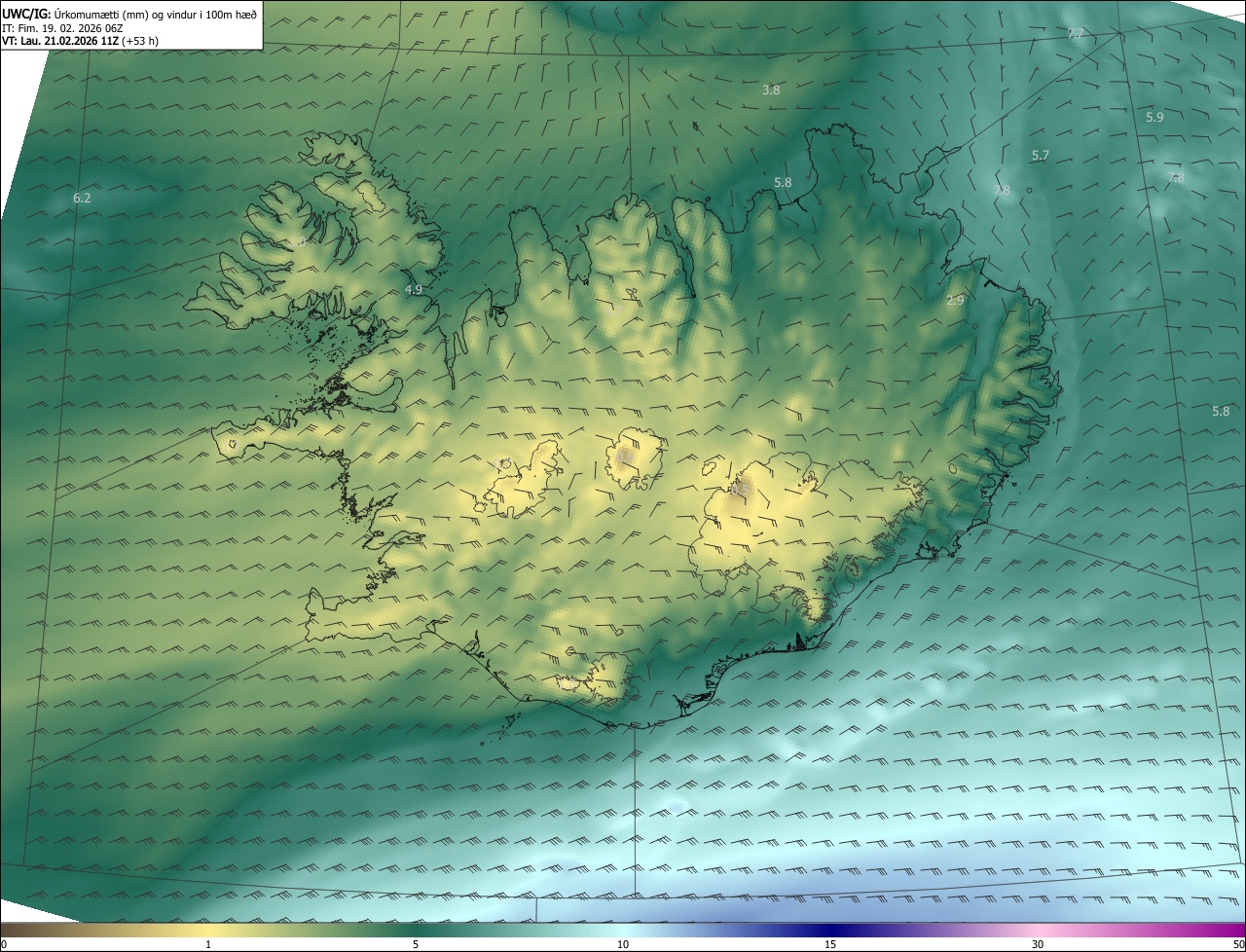Screen dimensions: 1246x952
Task: Click the 6.2 precipitation value label
Action: [82, 199]
